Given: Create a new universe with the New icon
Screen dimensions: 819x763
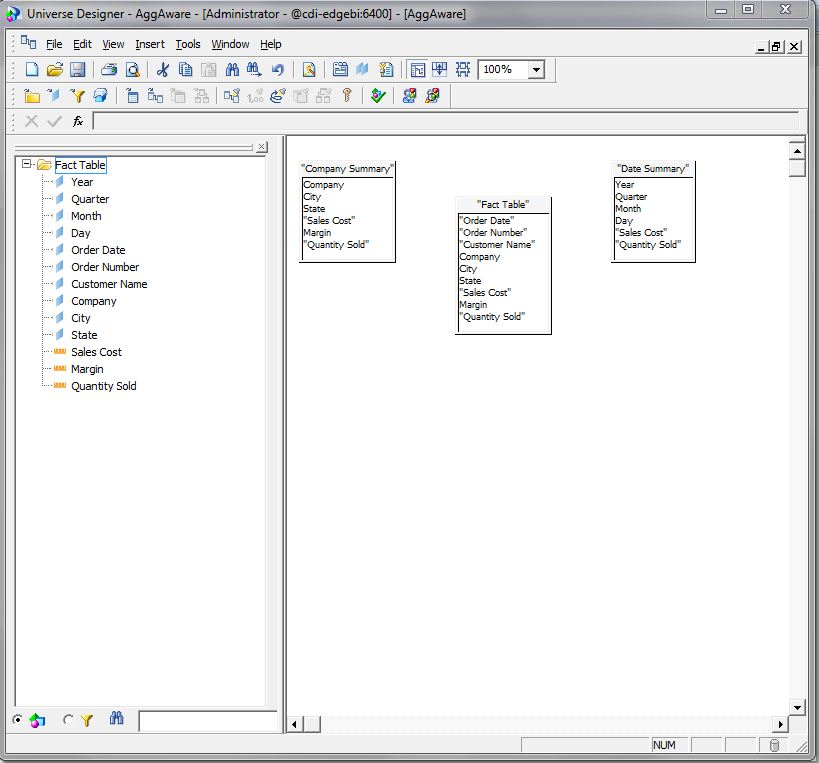Looking at the screenshot, I should pyautogui.click(x=32, y=69).
